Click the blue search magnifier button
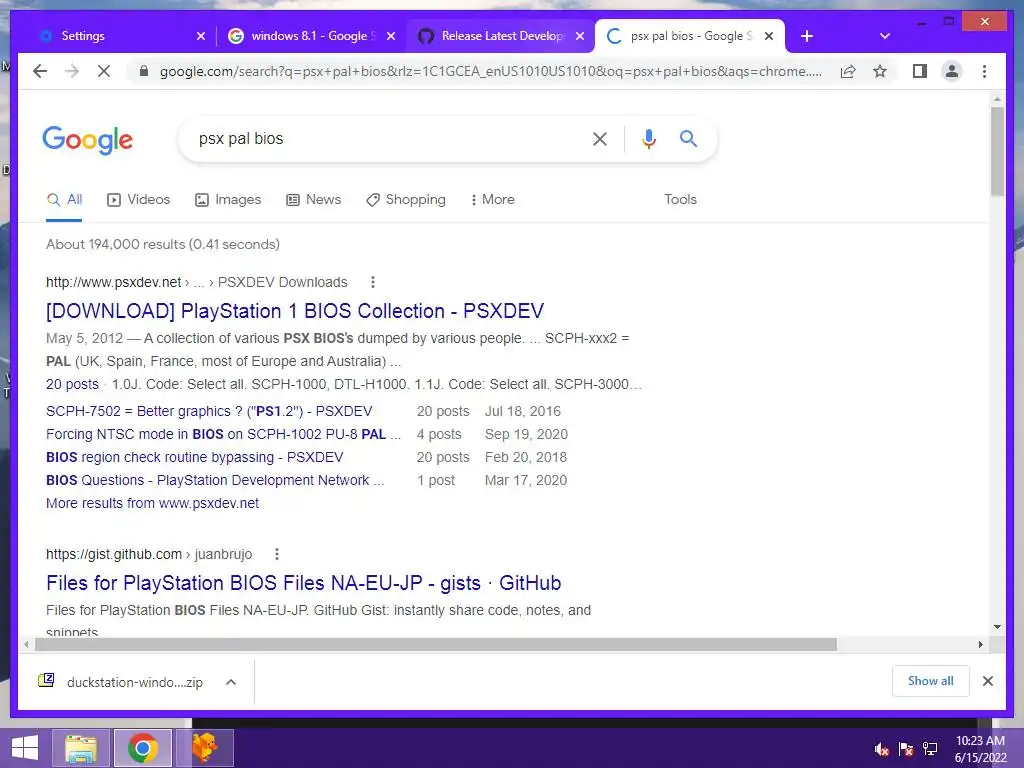1024x768 pixels. pyautogui.click(x=688, y=138)
